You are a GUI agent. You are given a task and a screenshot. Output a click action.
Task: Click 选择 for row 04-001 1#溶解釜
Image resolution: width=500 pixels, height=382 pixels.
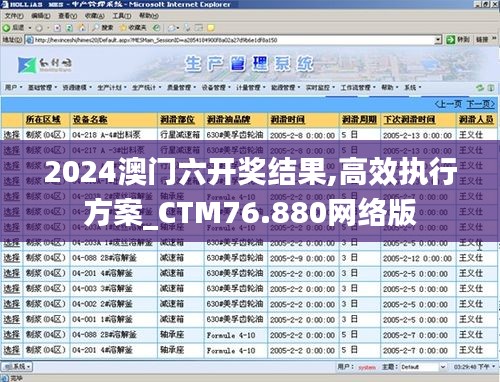(12, 319)
